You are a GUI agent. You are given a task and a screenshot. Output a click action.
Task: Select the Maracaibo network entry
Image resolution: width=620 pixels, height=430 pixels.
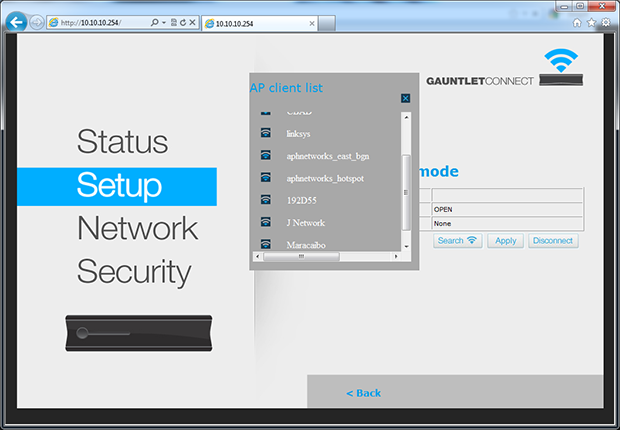[310, 243]
